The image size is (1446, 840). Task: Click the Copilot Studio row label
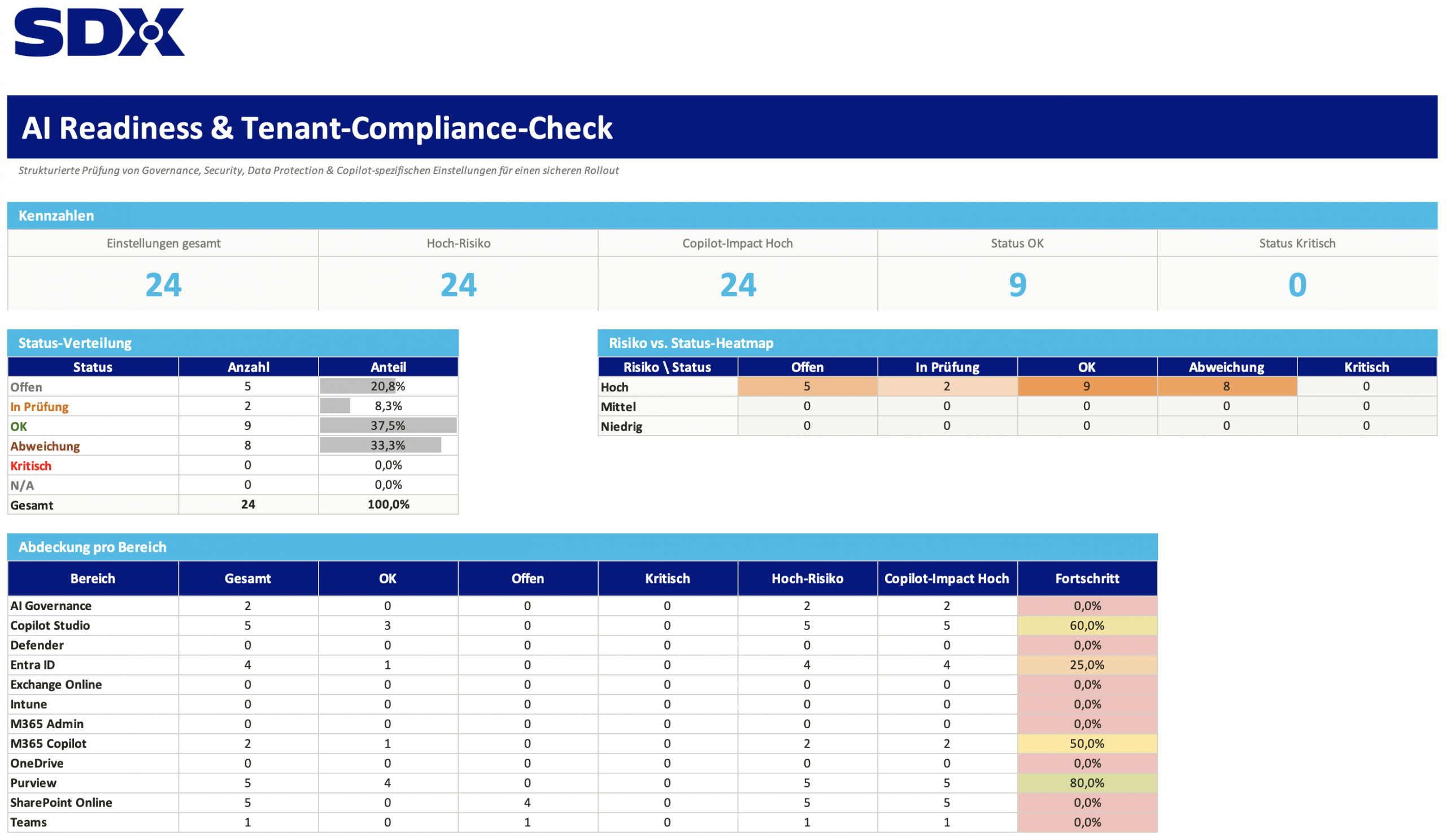click(50, 625)
